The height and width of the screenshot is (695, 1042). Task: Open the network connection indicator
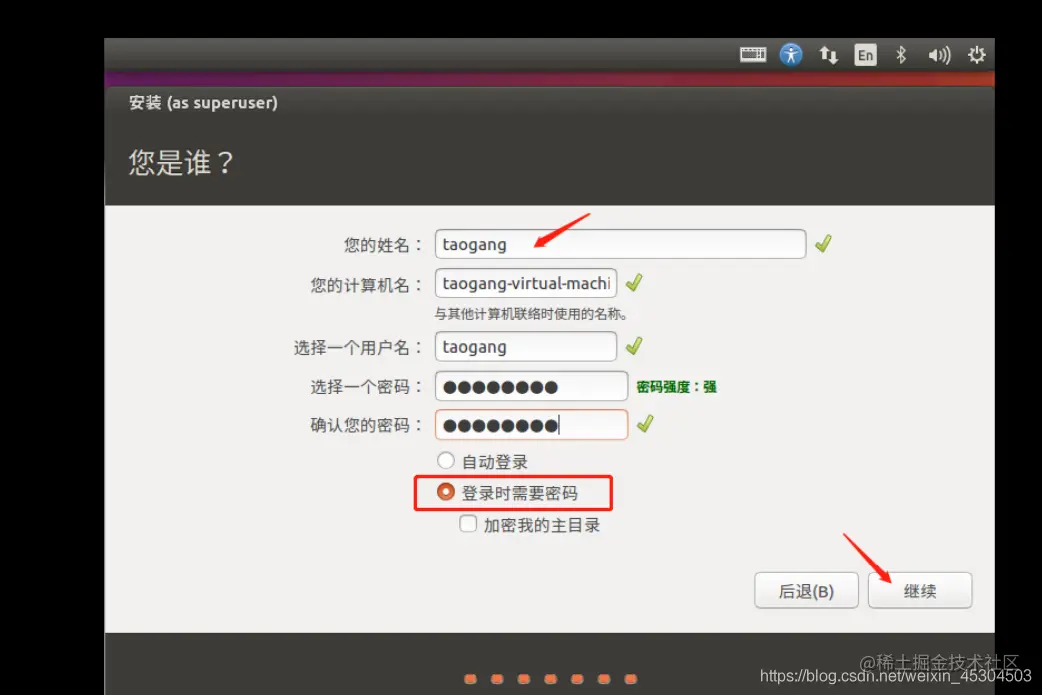(x=828, y=54)
